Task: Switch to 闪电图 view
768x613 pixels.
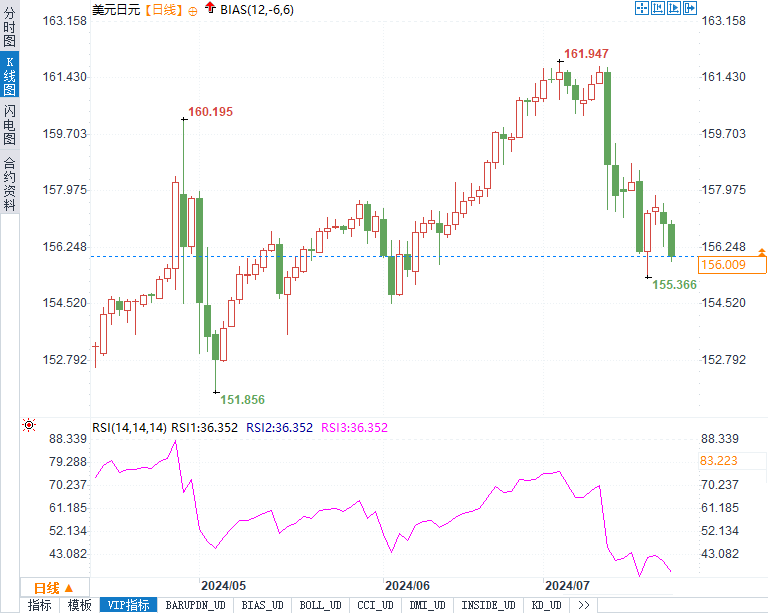Action: tap(9, 124)
